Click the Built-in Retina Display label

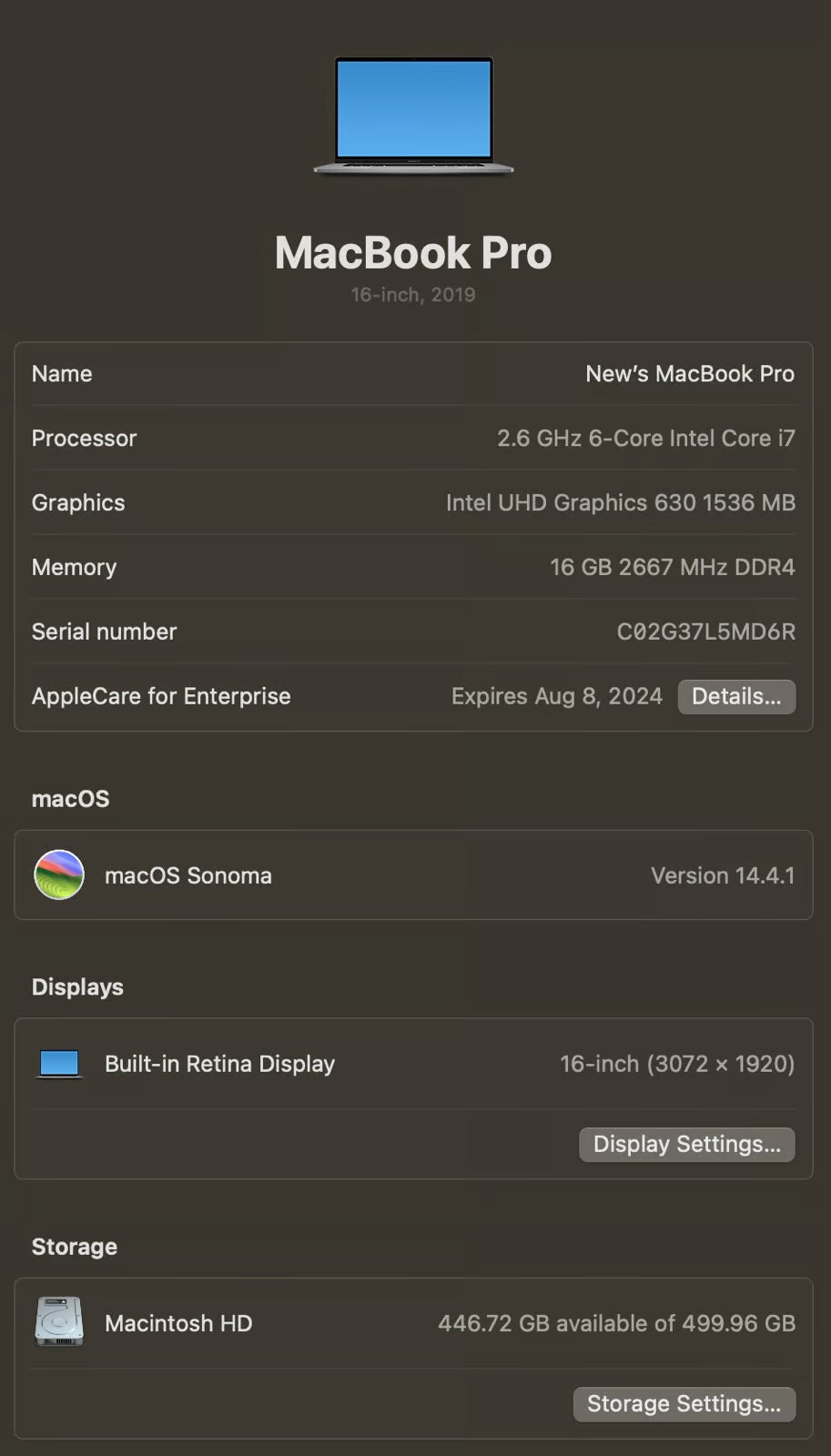click(219, 1064)
